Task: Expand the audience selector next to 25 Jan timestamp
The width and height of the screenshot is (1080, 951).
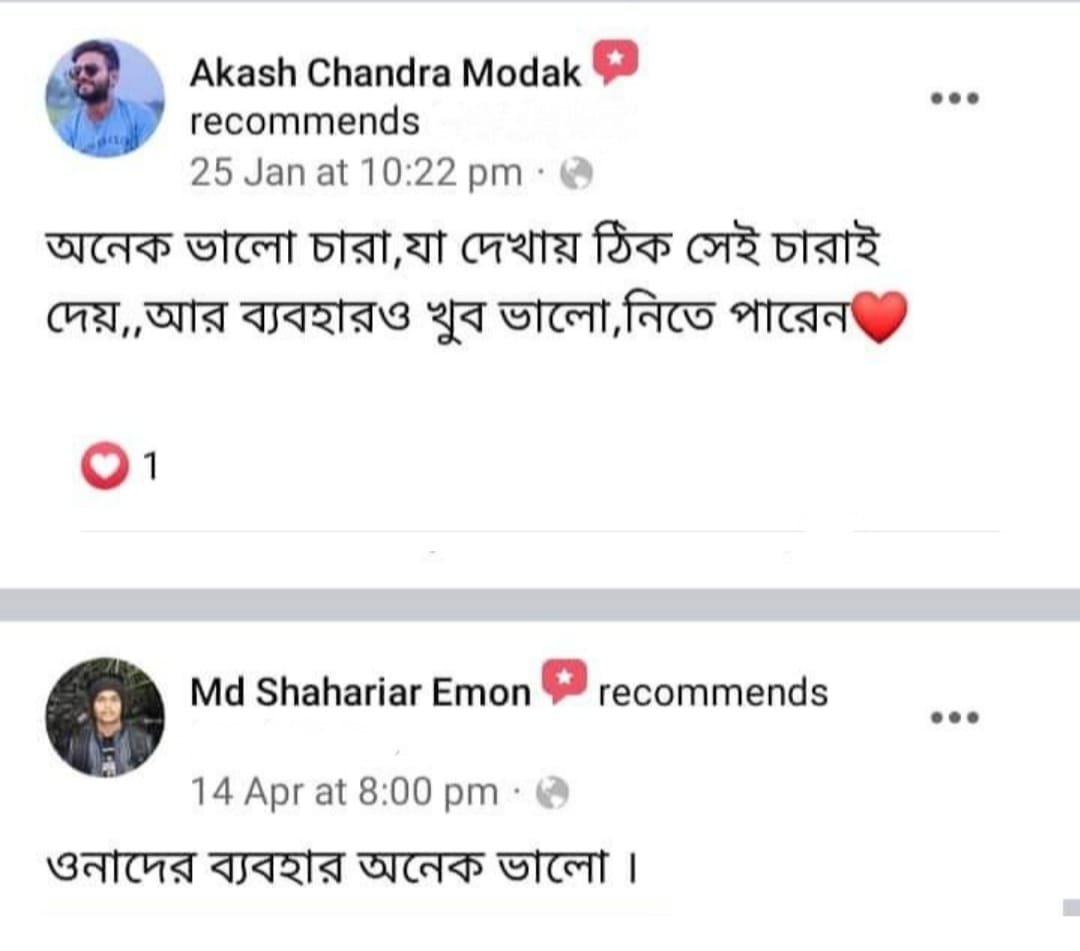Action: [x=576, y=172]
